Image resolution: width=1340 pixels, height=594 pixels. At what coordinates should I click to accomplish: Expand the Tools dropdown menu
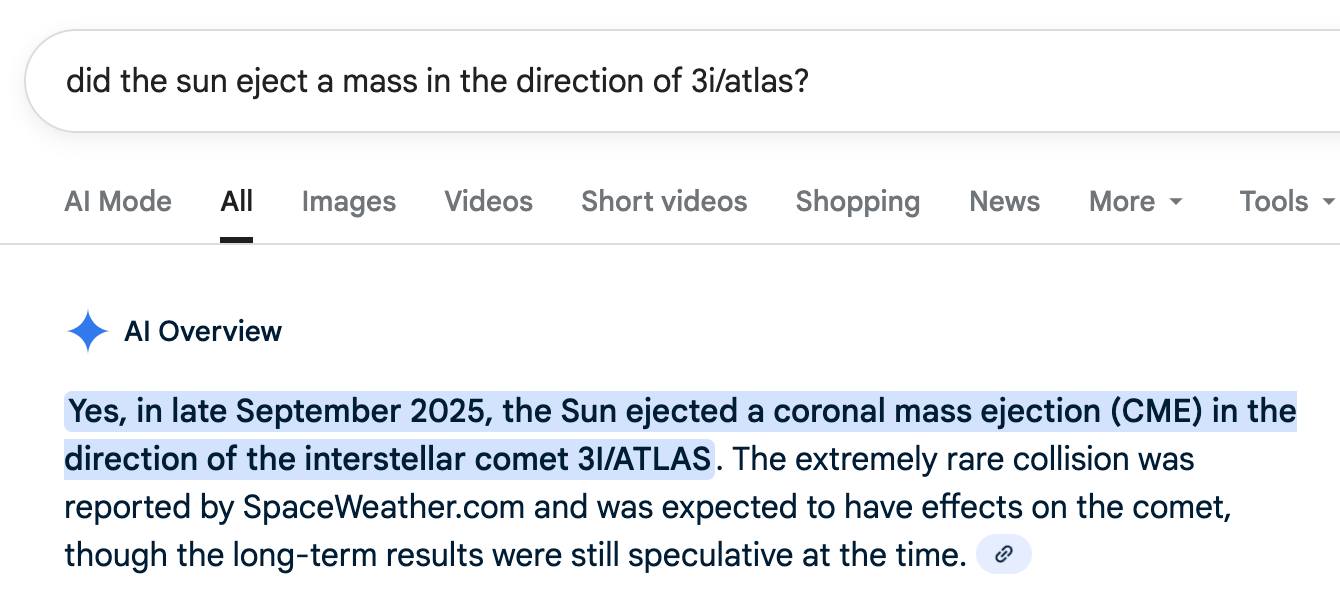1286,201
